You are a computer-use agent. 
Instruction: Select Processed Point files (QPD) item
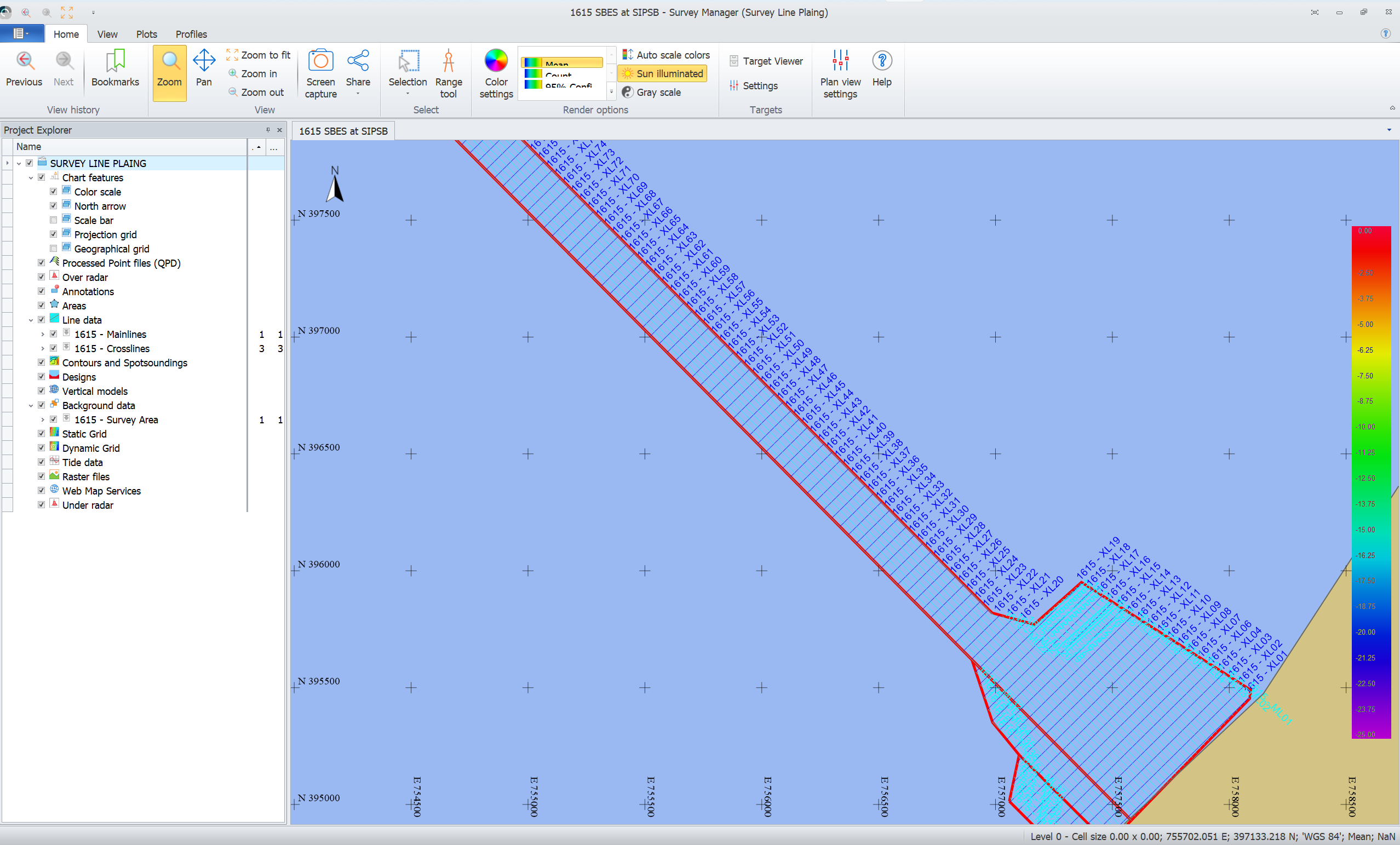121,263
